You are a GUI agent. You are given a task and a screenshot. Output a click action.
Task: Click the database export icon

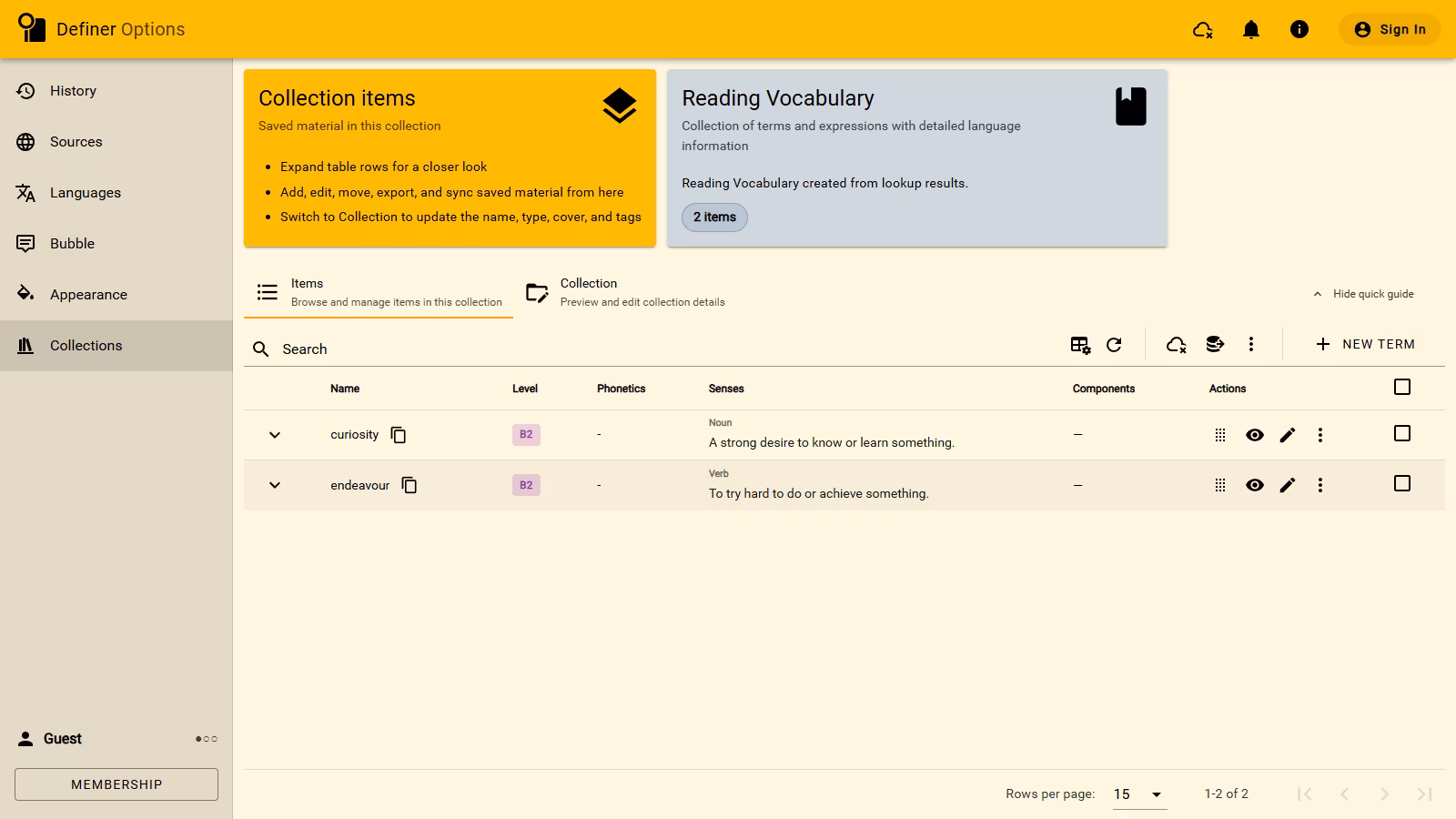(x=1215, y=345)
